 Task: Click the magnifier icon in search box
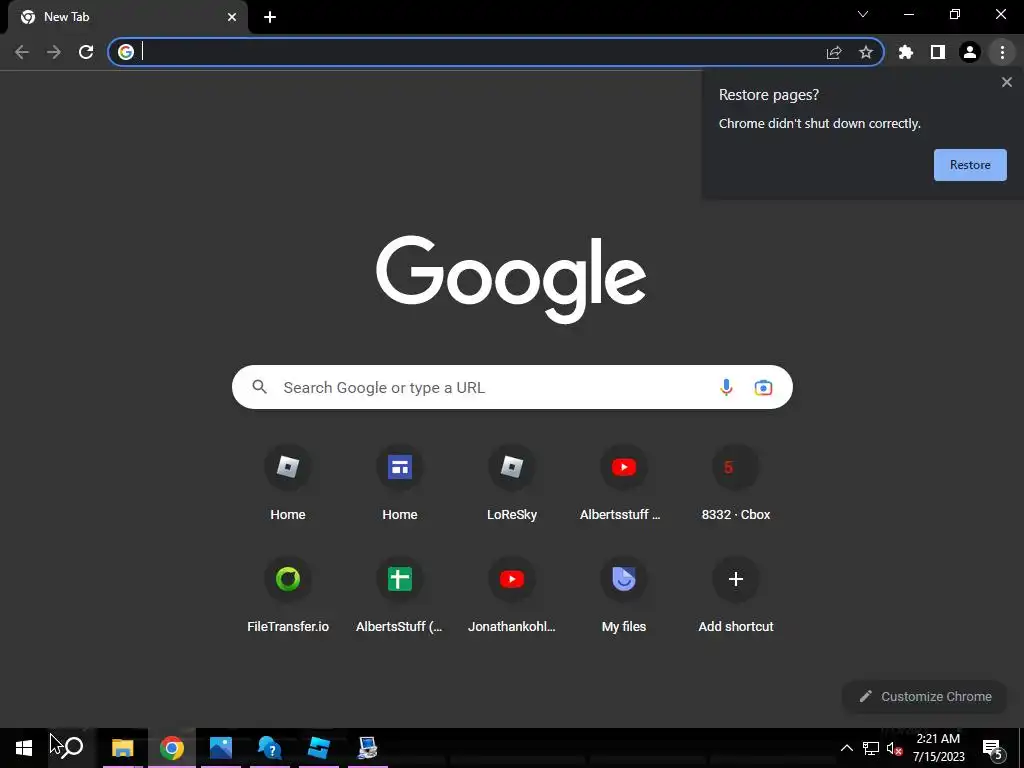[x=259, y=387]
